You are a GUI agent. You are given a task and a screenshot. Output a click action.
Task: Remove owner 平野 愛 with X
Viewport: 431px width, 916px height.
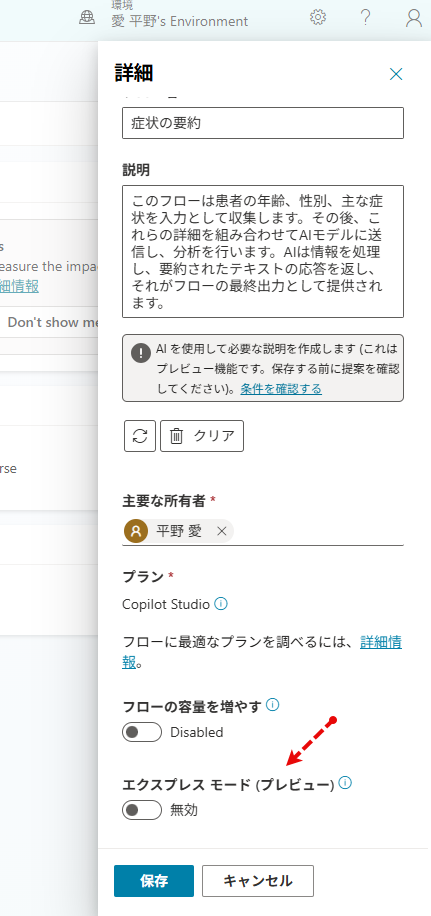(221, 531)
